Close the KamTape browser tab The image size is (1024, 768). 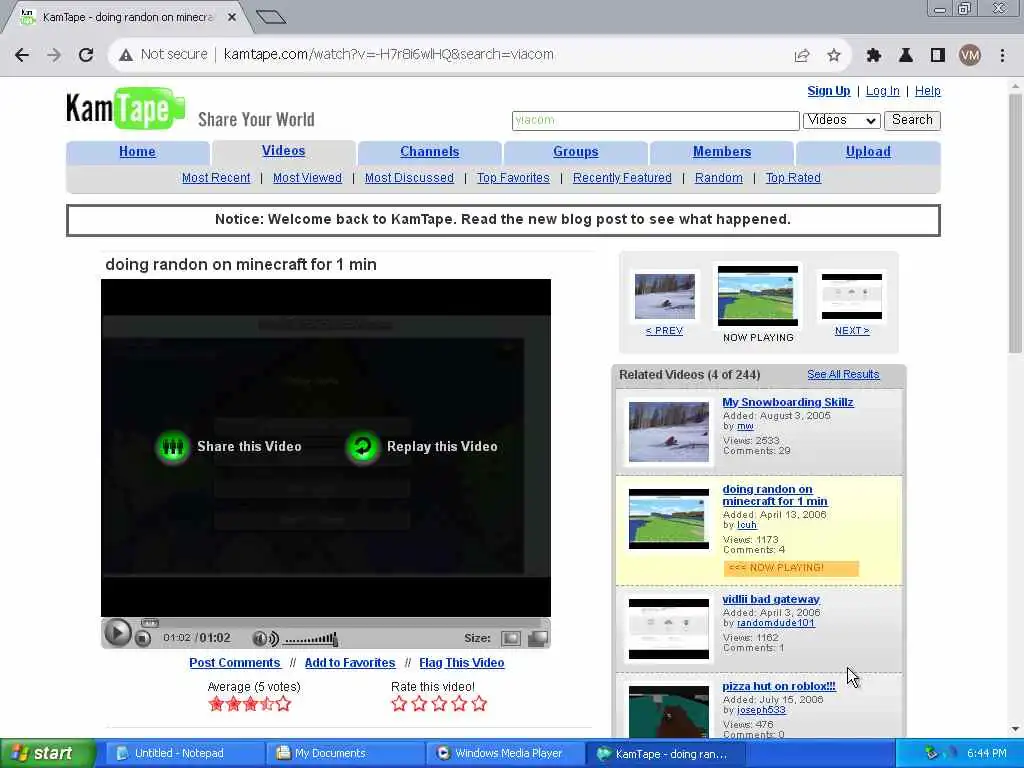(231, 18)
